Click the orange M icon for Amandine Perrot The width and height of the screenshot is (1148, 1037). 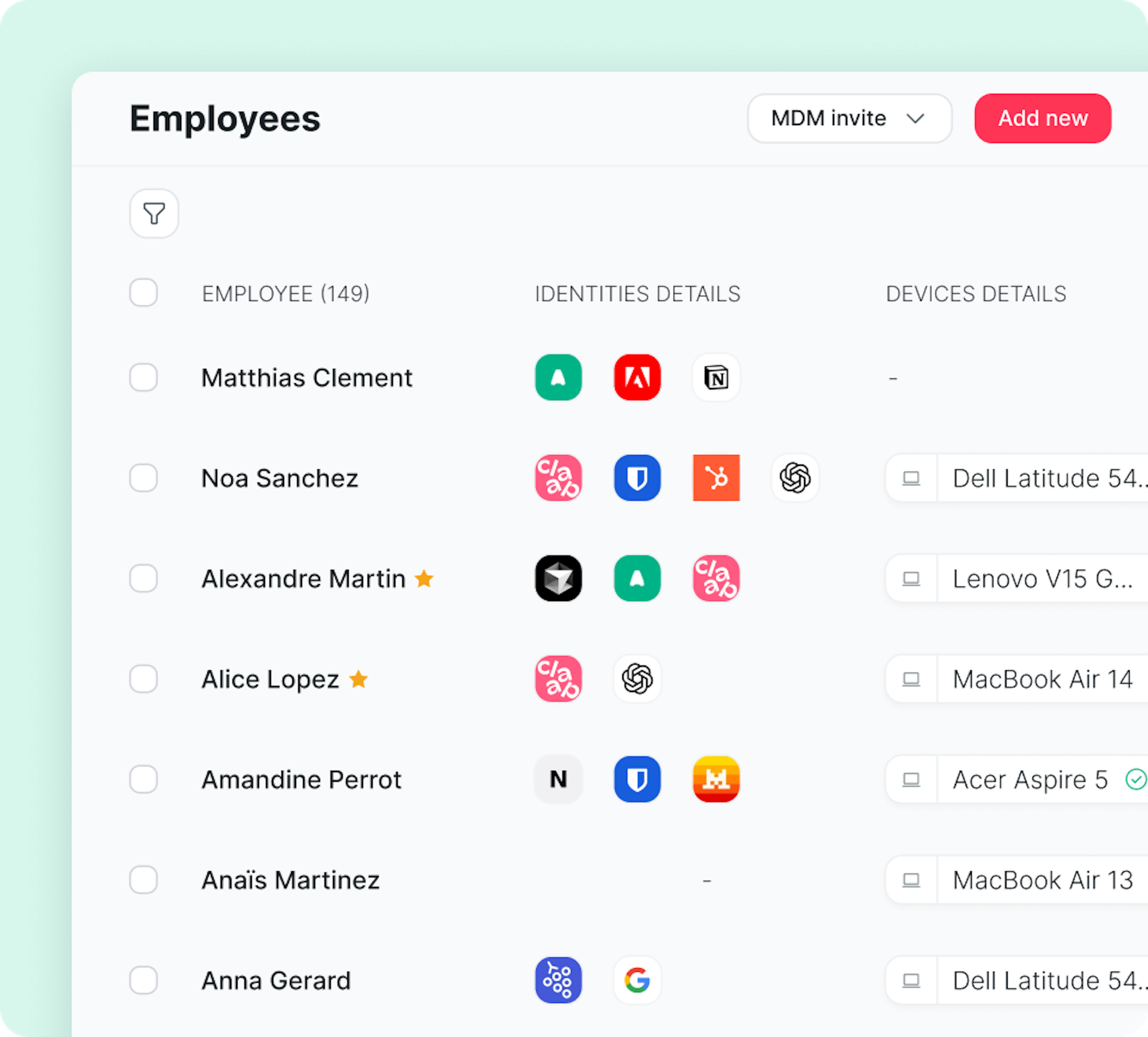pos(716,779)
